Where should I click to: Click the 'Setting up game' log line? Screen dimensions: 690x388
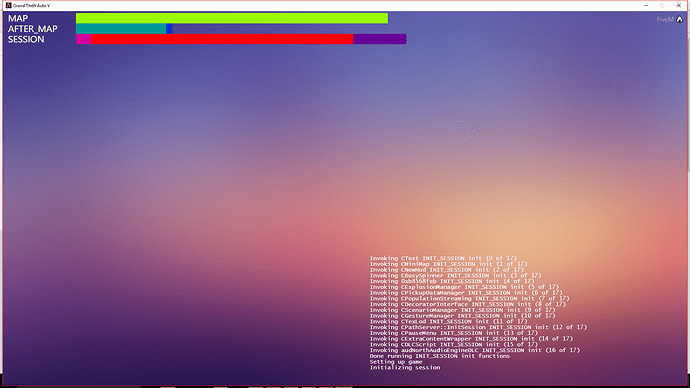tap(396, 362)
